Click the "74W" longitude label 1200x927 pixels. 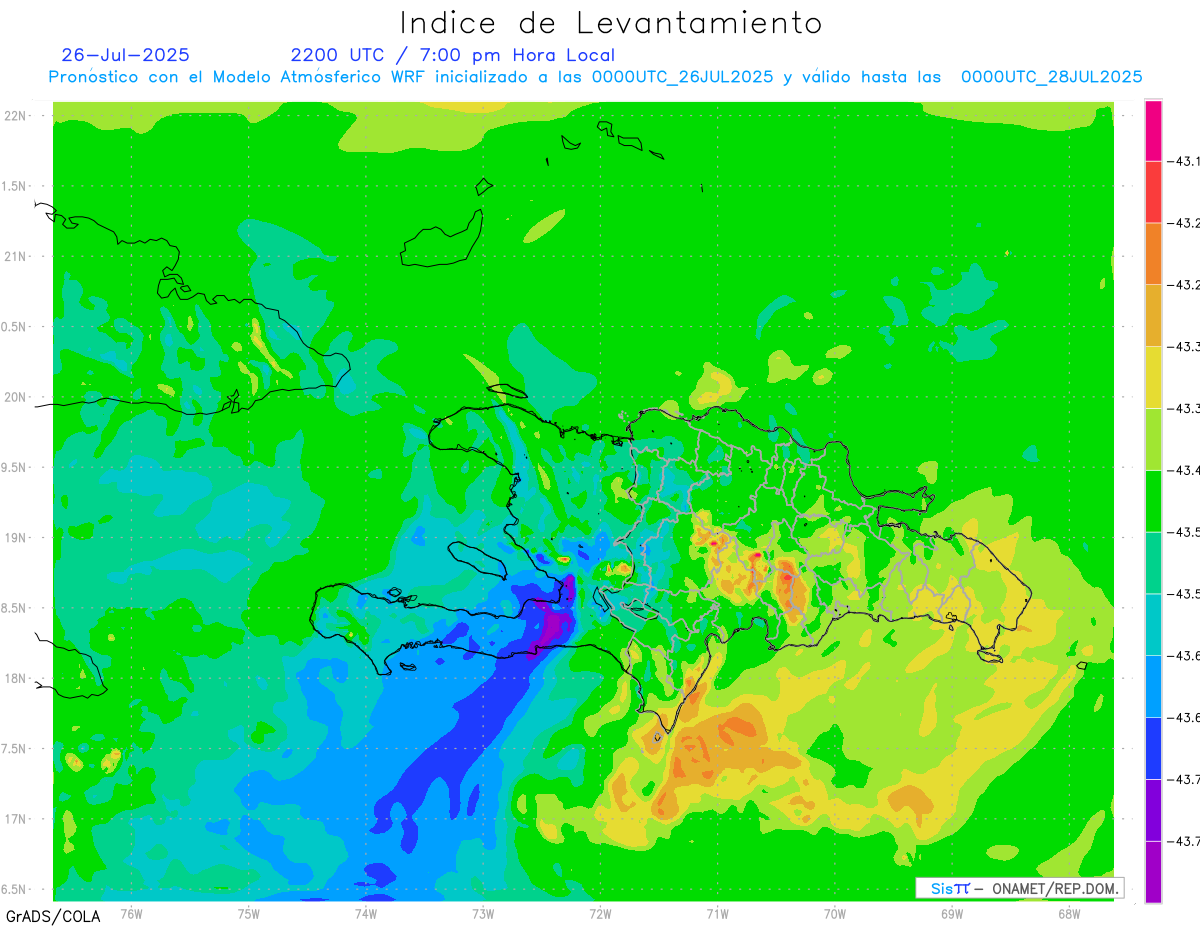tap(365, 913)
